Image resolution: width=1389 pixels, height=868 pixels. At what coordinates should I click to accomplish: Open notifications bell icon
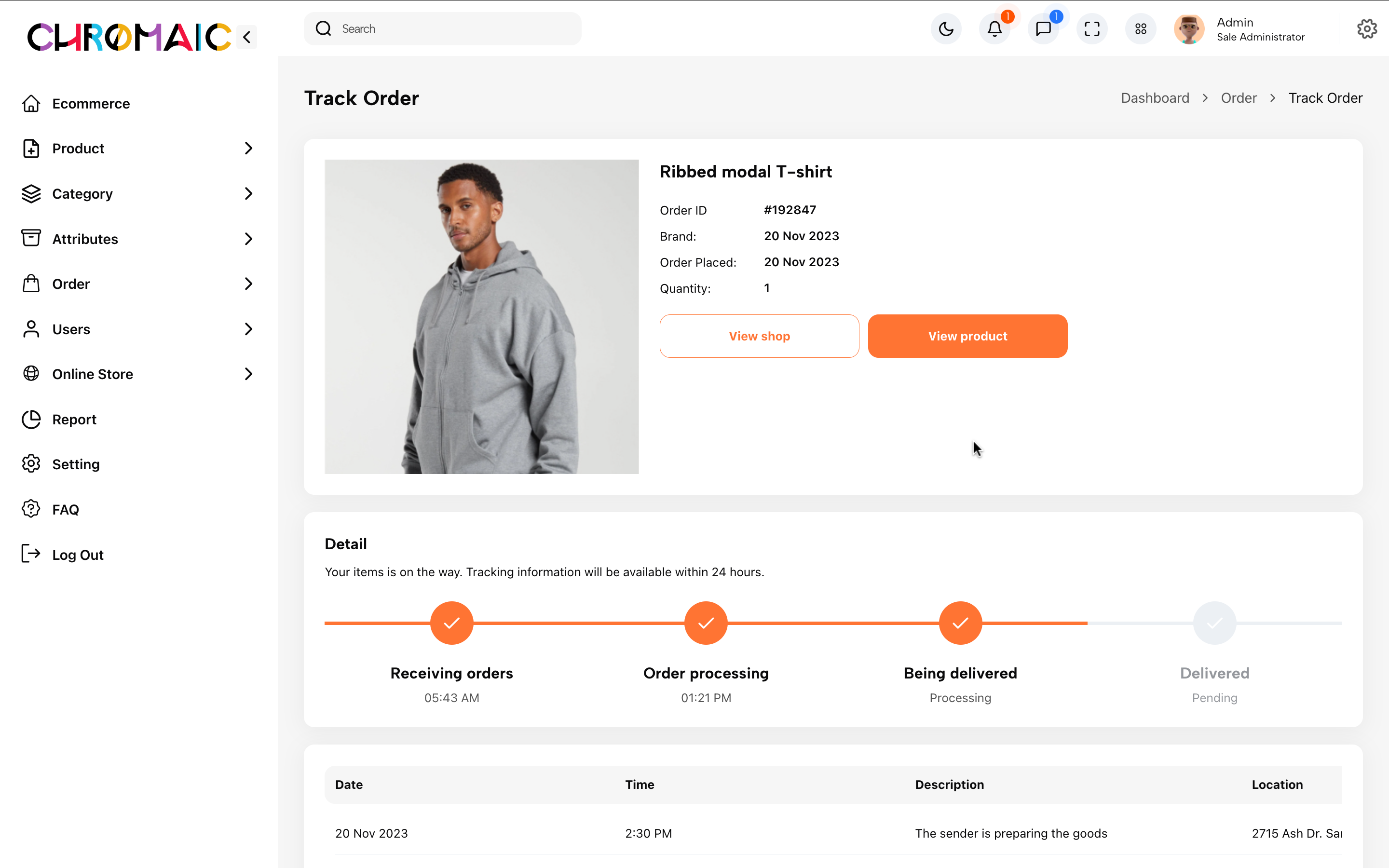click(994, 29)
